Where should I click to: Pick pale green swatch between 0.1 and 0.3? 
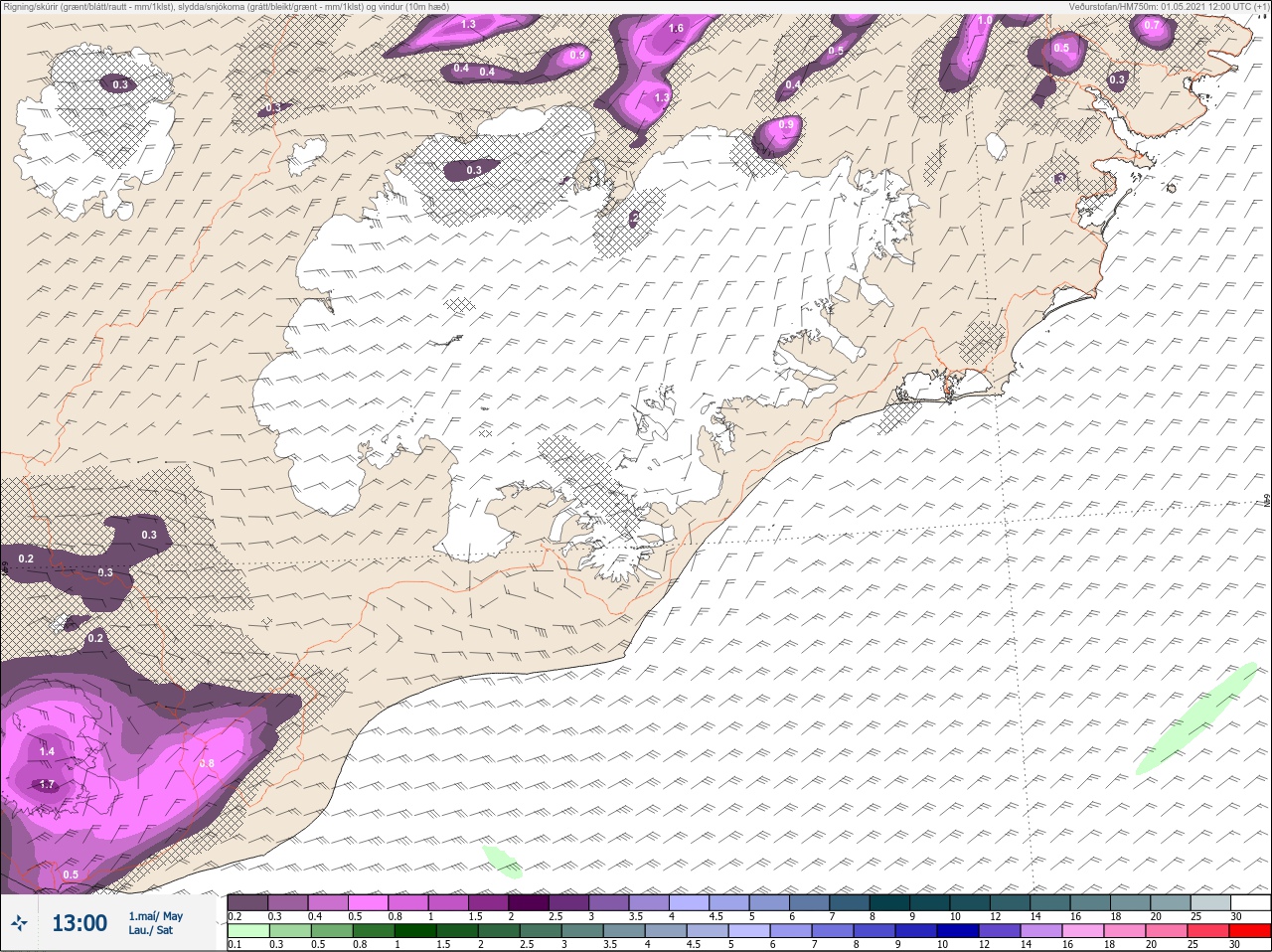pyautogui.click(x=248, y=931)
